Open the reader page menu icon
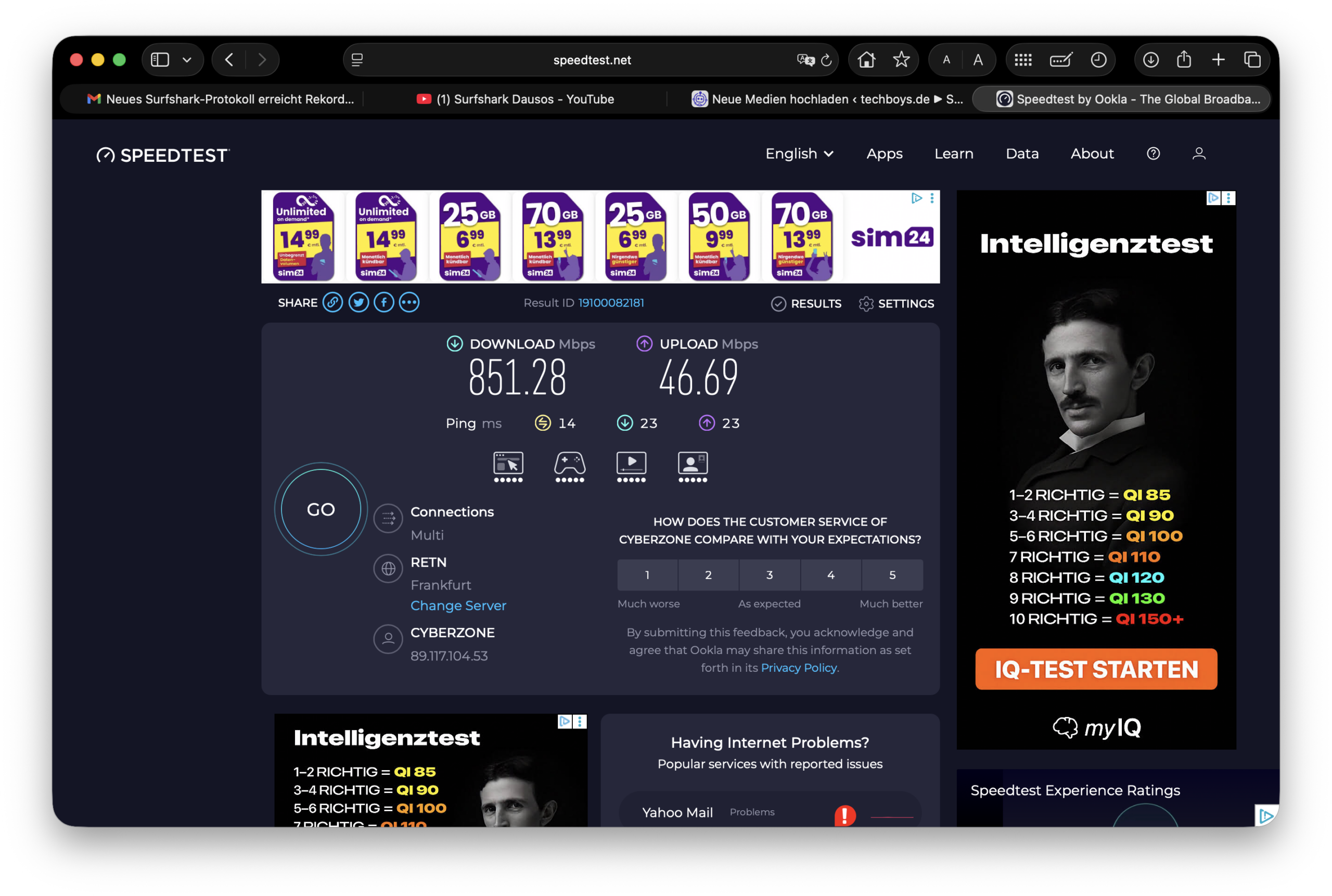1332x896 pixels. (357, 59)
